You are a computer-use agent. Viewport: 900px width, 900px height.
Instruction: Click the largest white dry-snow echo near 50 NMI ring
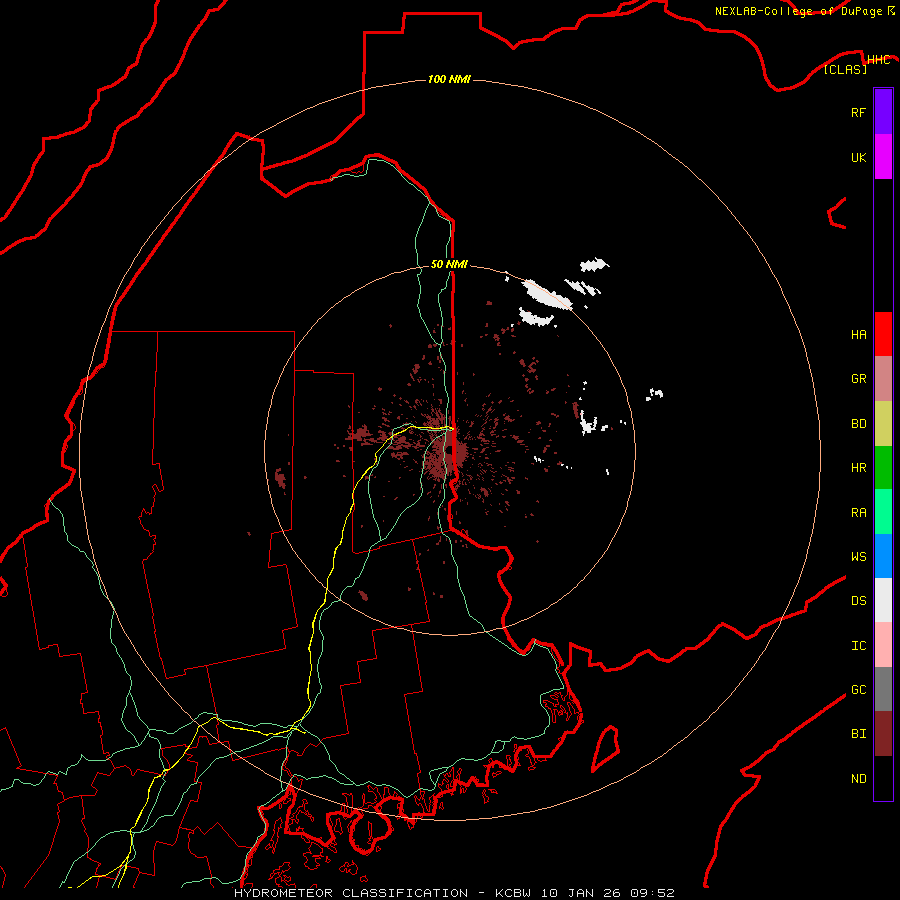(x=548, y=295)
